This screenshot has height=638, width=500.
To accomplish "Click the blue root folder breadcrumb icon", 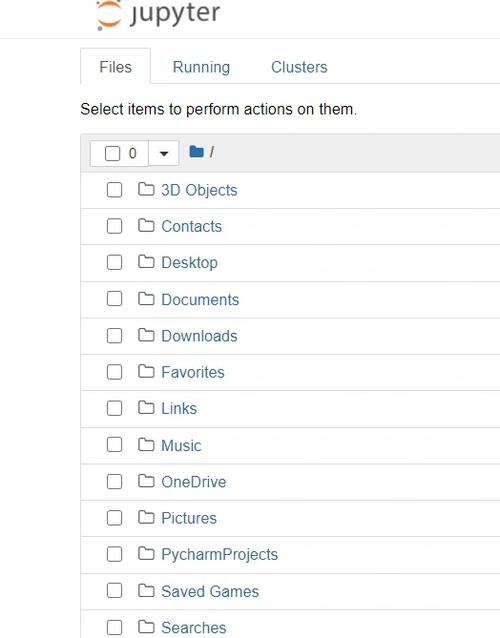I will [x=196, y=152].
